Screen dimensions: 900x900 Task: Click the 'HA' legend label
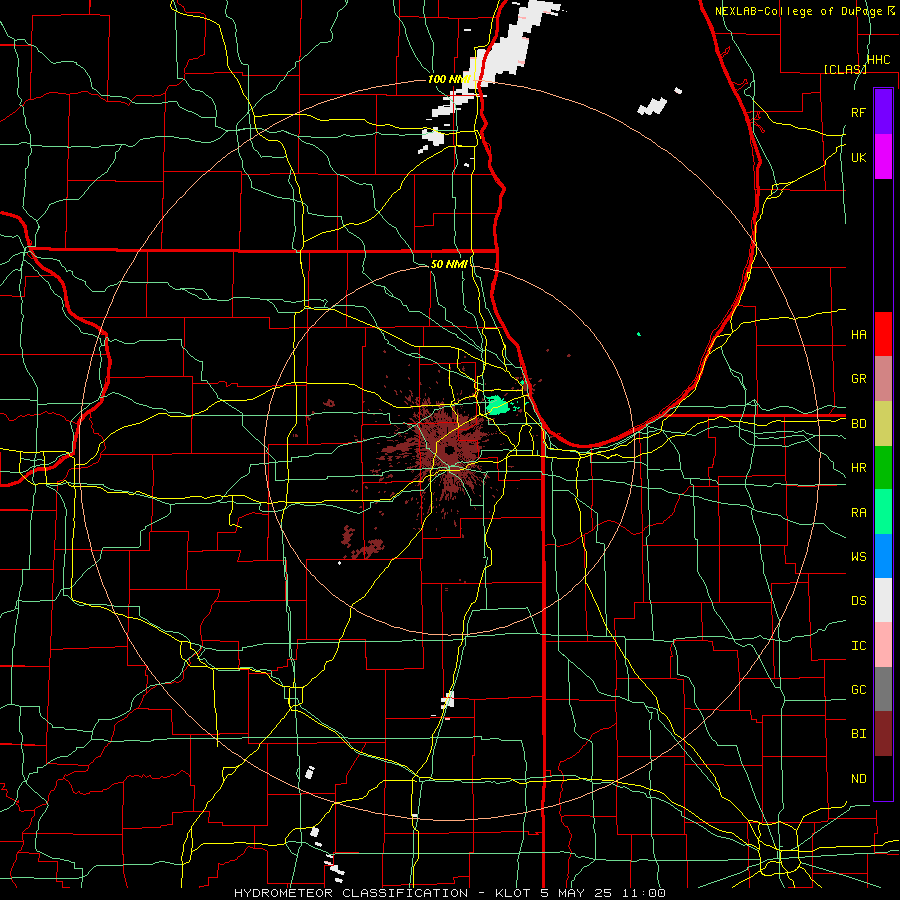click(x=858, y=335)
